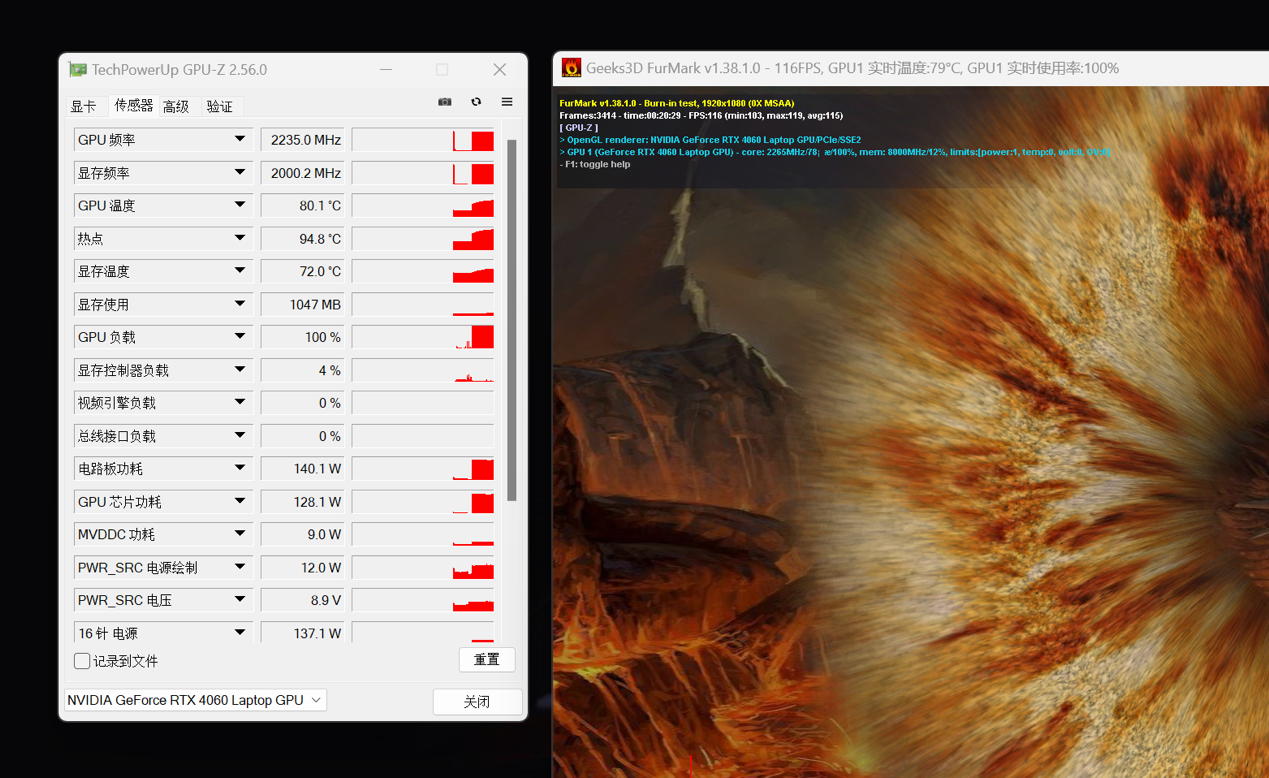Minimize the GPU-Z window
Viewport: 1269px width, 778px height.
[x=385, y=70]
